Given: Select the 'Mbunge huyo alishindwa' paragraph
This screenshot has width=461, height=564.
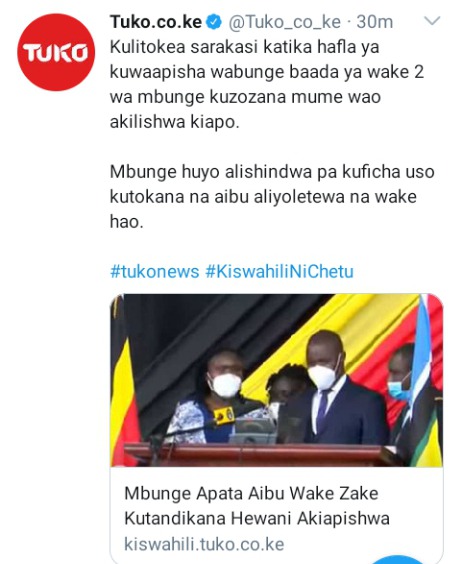Looking at the screenshot, I should click(x=272, y=197).
